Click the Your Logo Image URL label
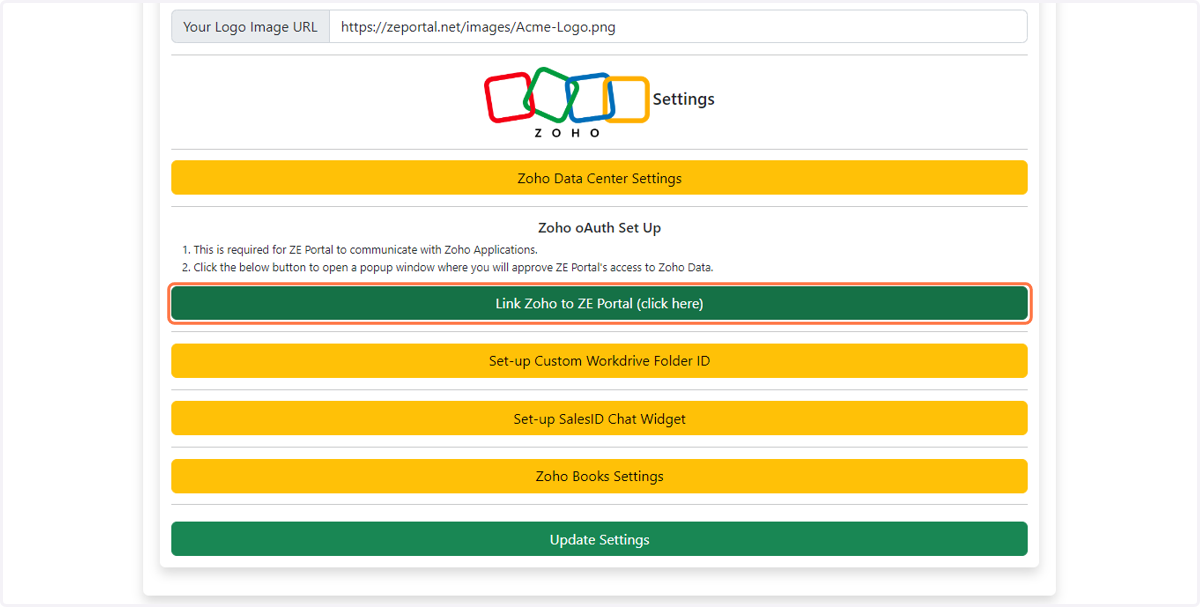1200x607 pixels. pos(250,27)
